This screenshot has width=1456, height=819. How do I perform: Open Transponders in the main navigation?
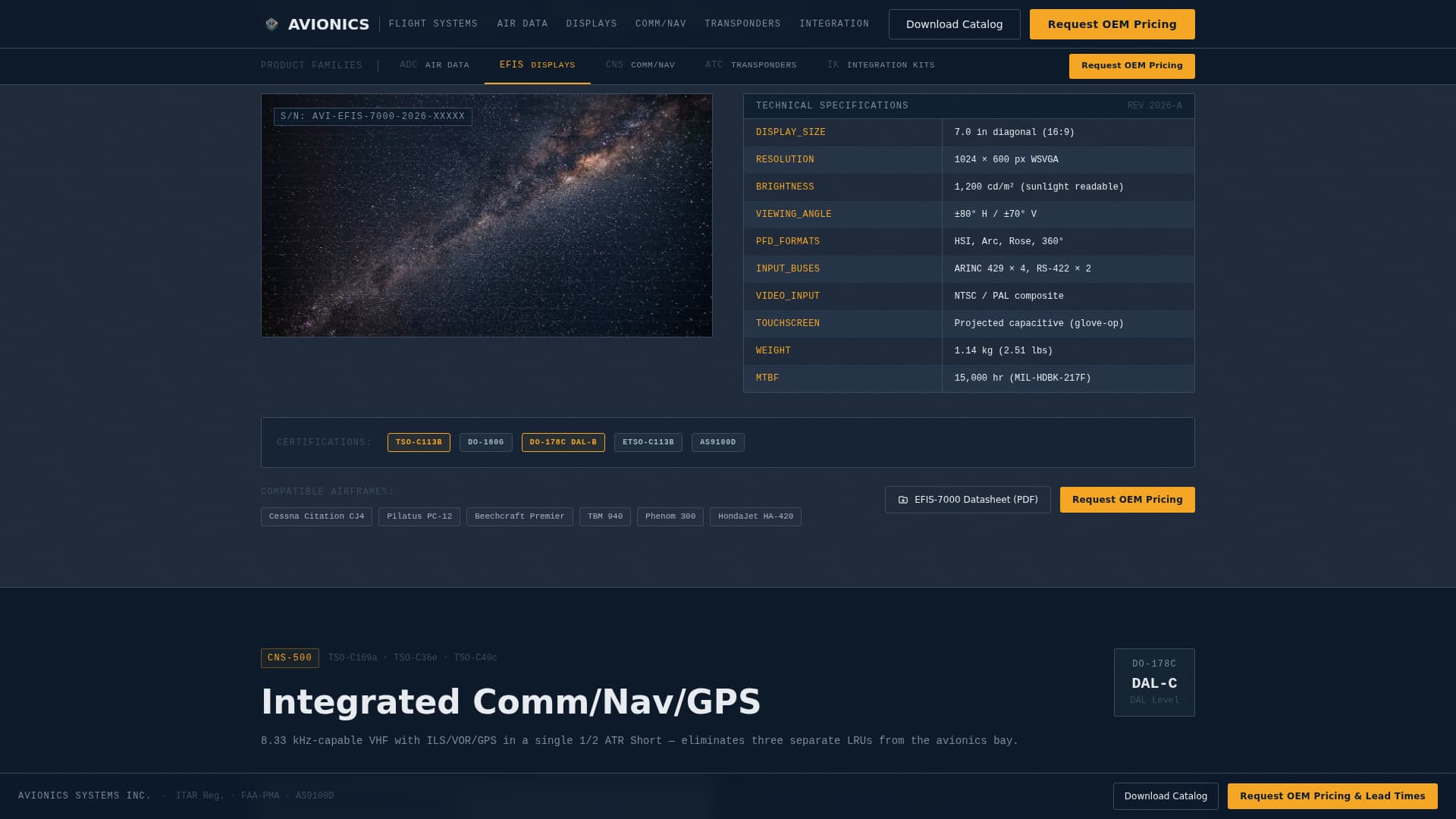click(x=742, y=24)
